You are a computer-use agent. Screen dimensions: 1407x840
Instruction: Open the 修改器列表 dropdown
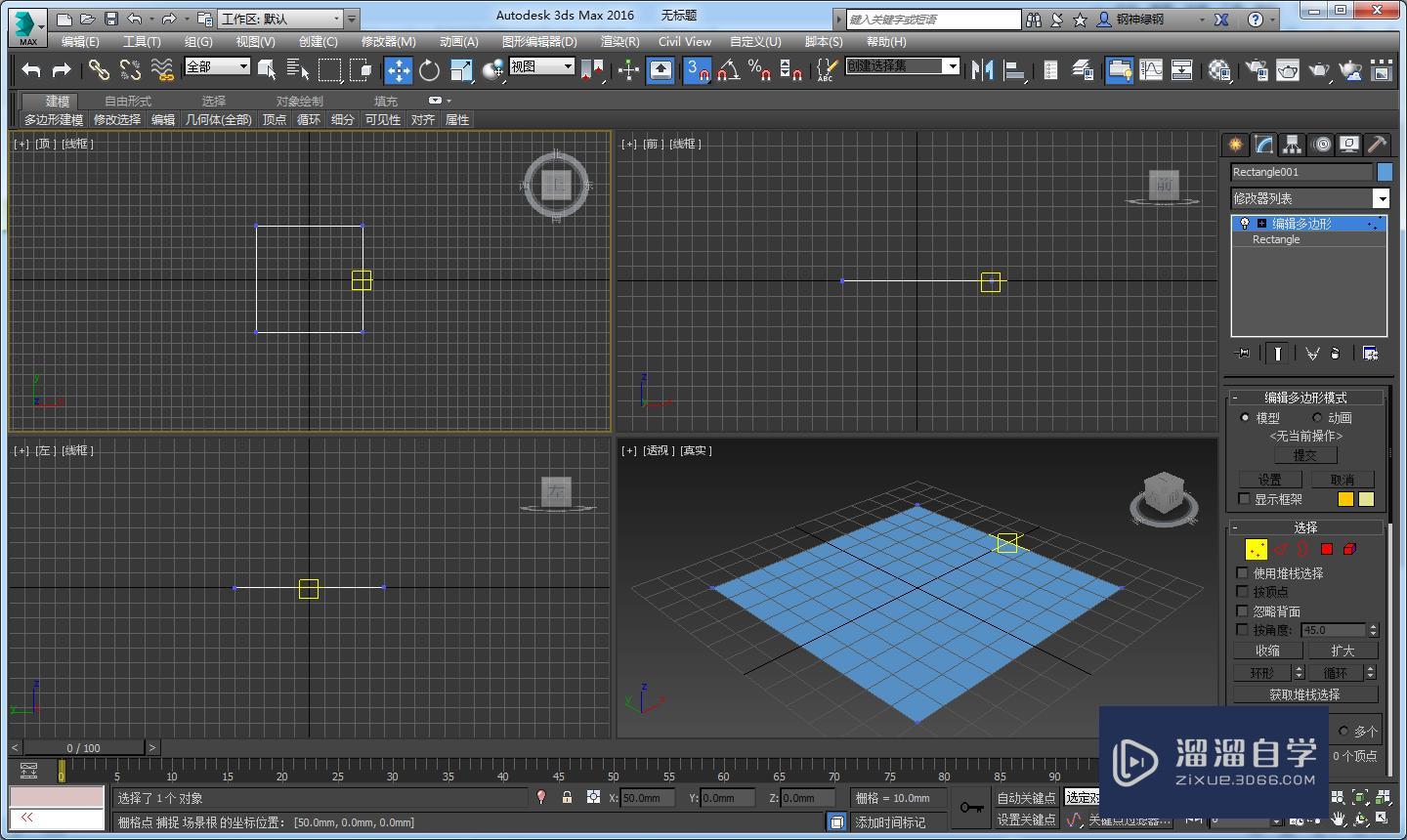coord(1309,198)
